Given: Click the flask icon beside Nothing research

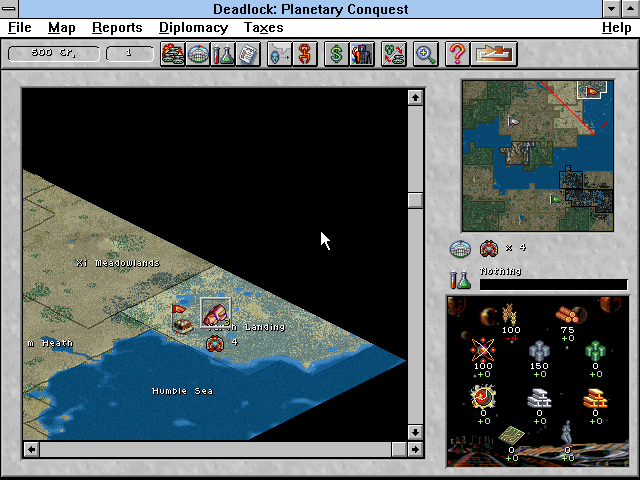Looking at the screenshot, I should click(x=461, y=280).
